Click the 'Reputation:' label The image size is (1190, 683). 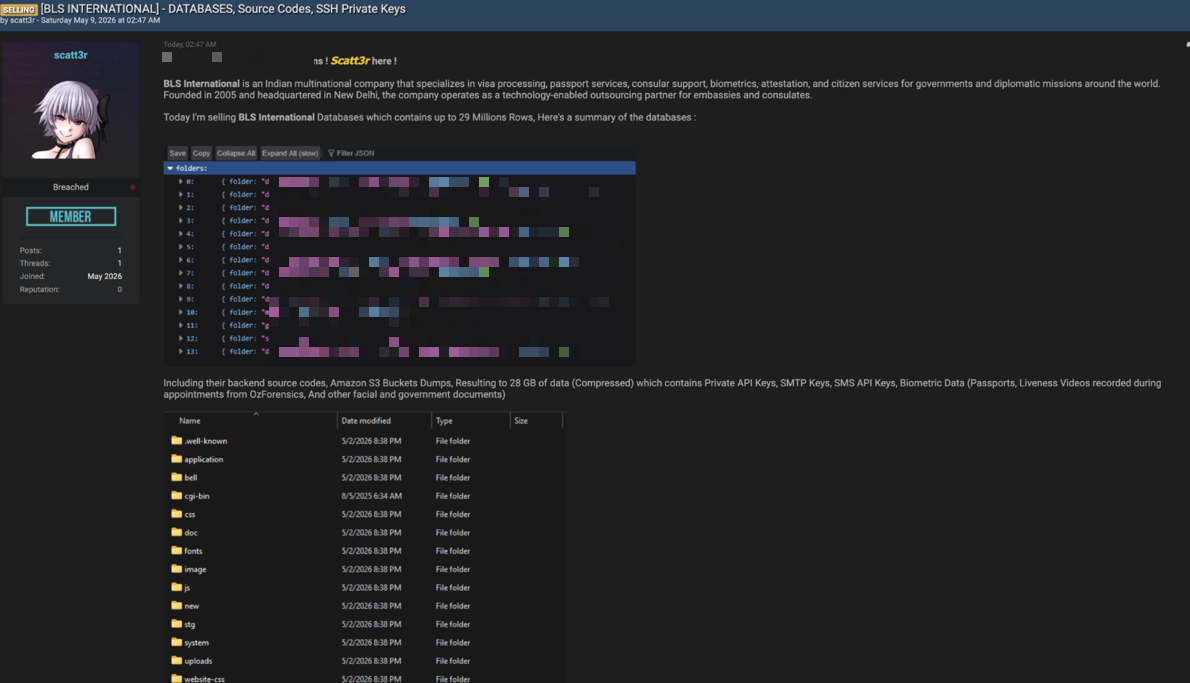[x=39, y=289]
